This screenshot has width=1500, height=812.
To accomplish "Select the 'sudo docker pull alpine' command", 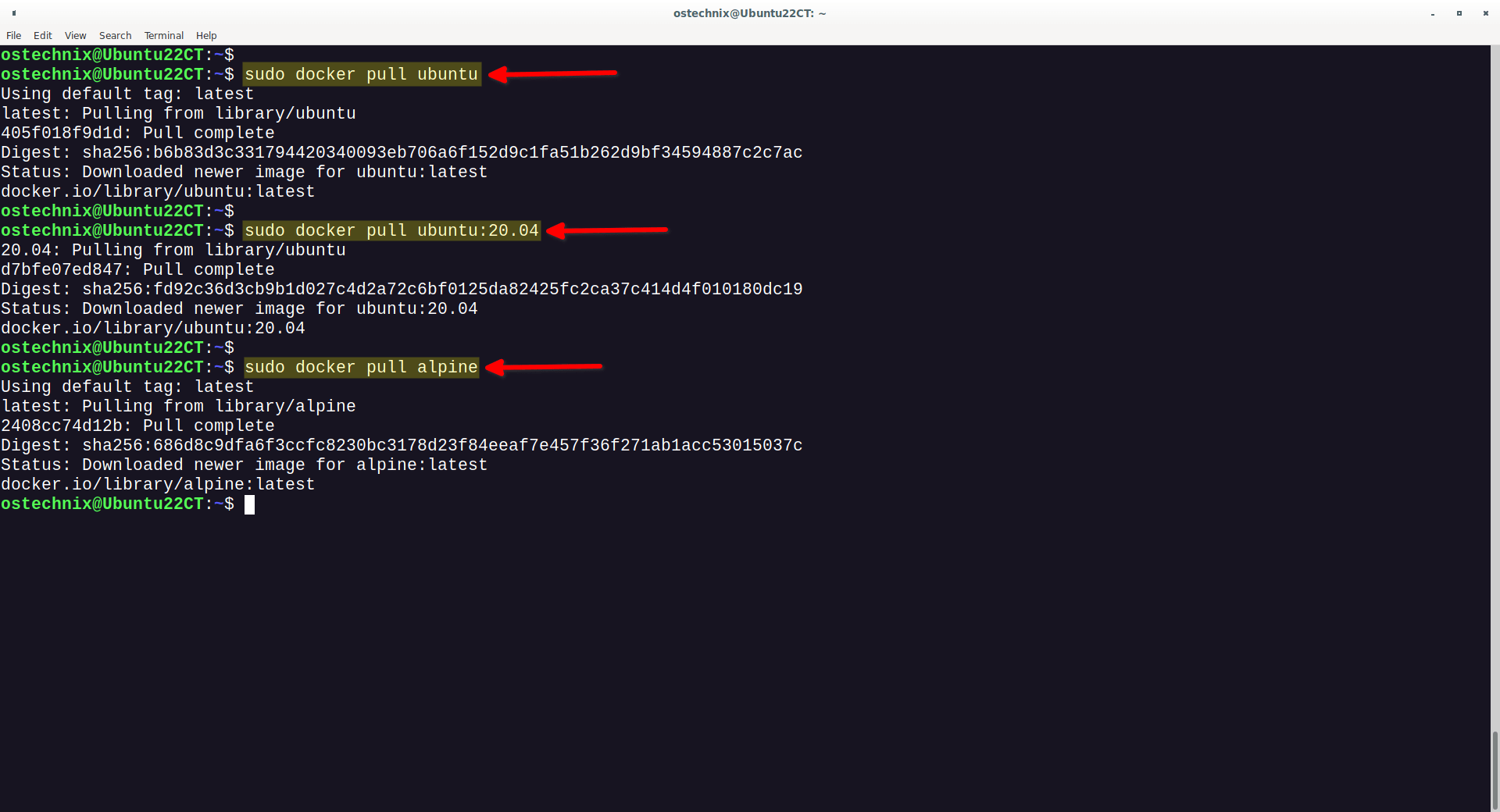I will (361, 367).
